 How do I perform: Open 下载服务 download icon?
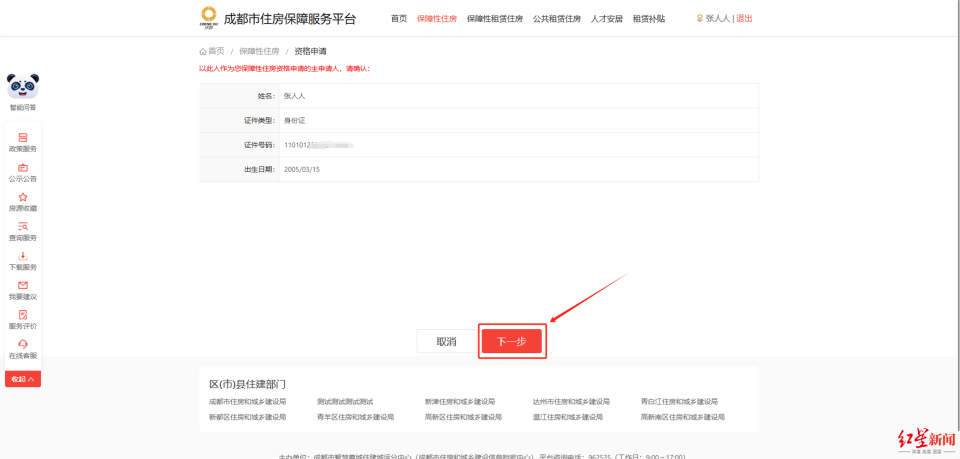point(23,256)
